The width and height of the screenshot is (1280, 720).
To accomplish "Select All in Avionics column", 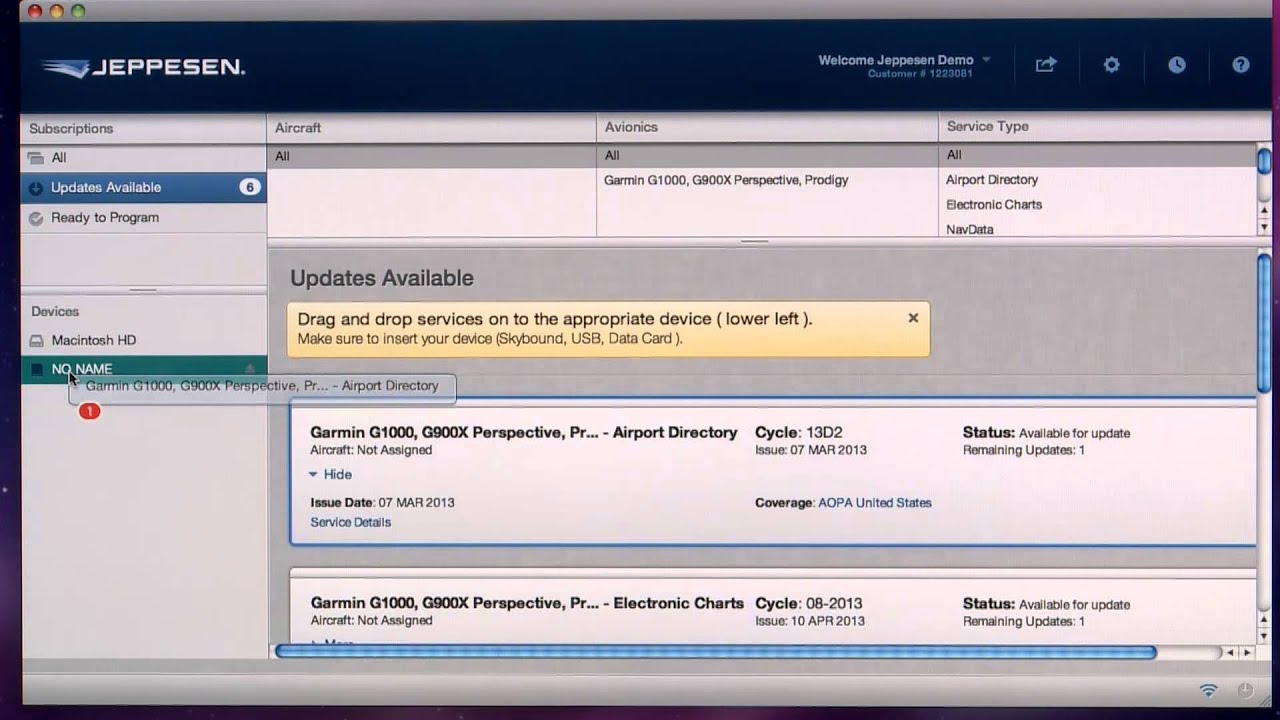I will tap(767, 156).
